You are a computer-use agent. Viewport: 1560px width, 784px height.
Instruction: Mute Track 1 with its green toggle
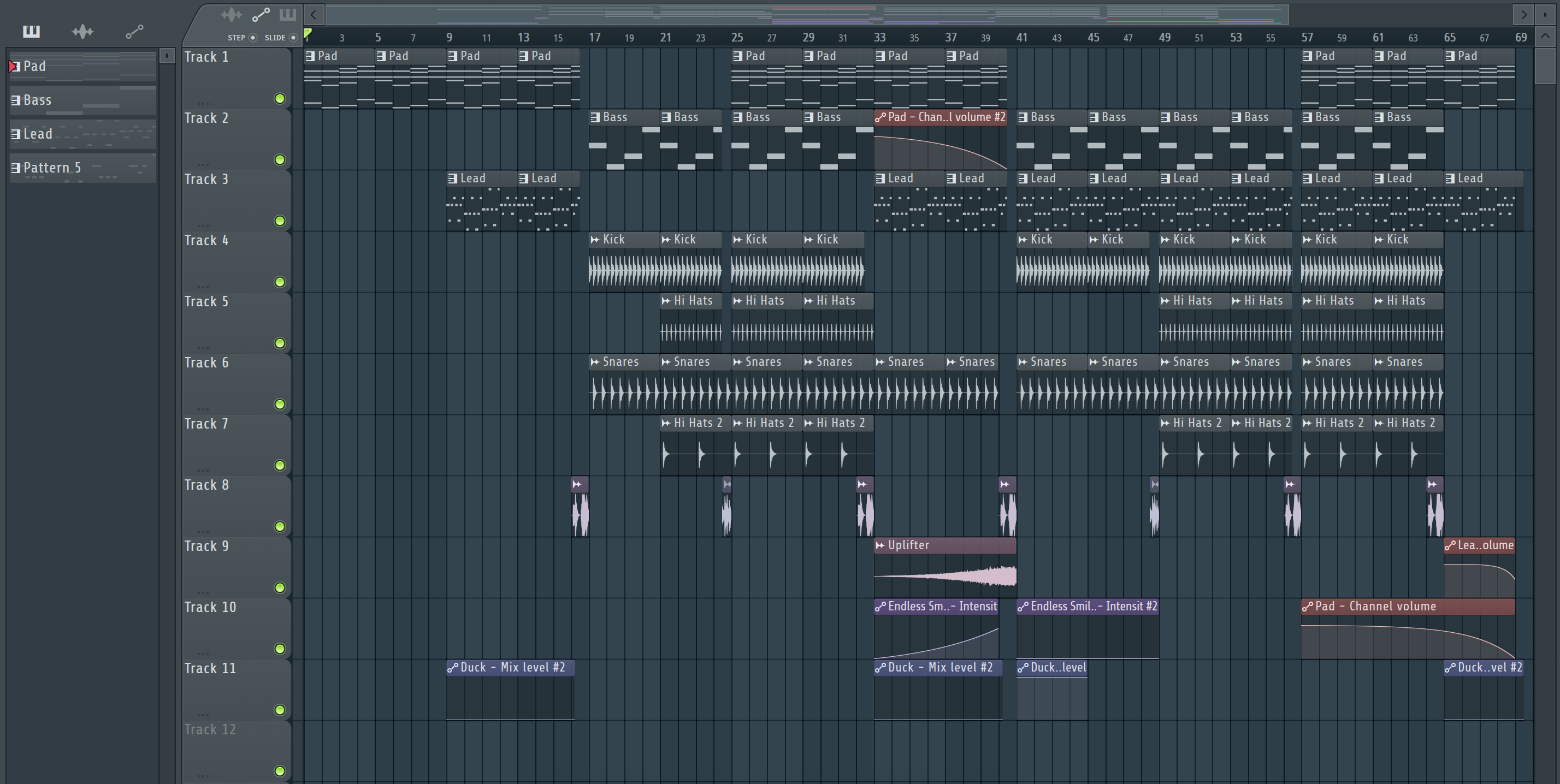[280, 99]
